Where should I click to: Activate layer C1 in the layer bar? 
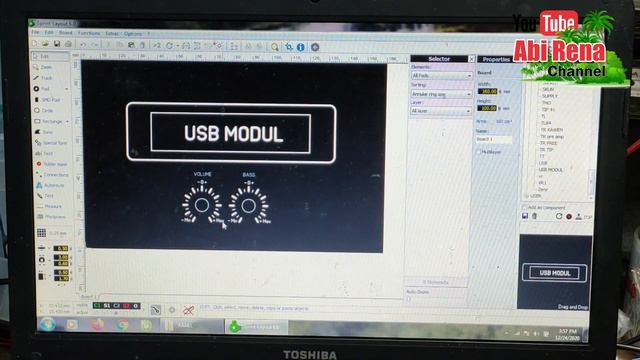(x=97, y=306)
